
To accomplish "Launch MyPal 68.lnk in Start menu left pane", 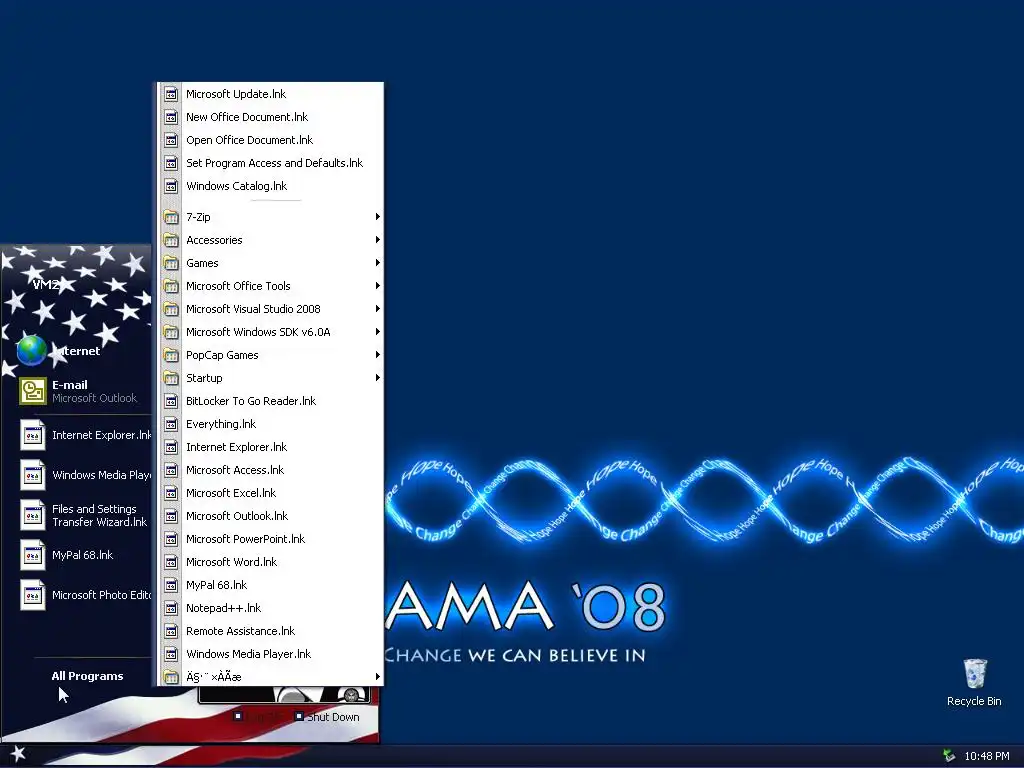I will 85,555.
